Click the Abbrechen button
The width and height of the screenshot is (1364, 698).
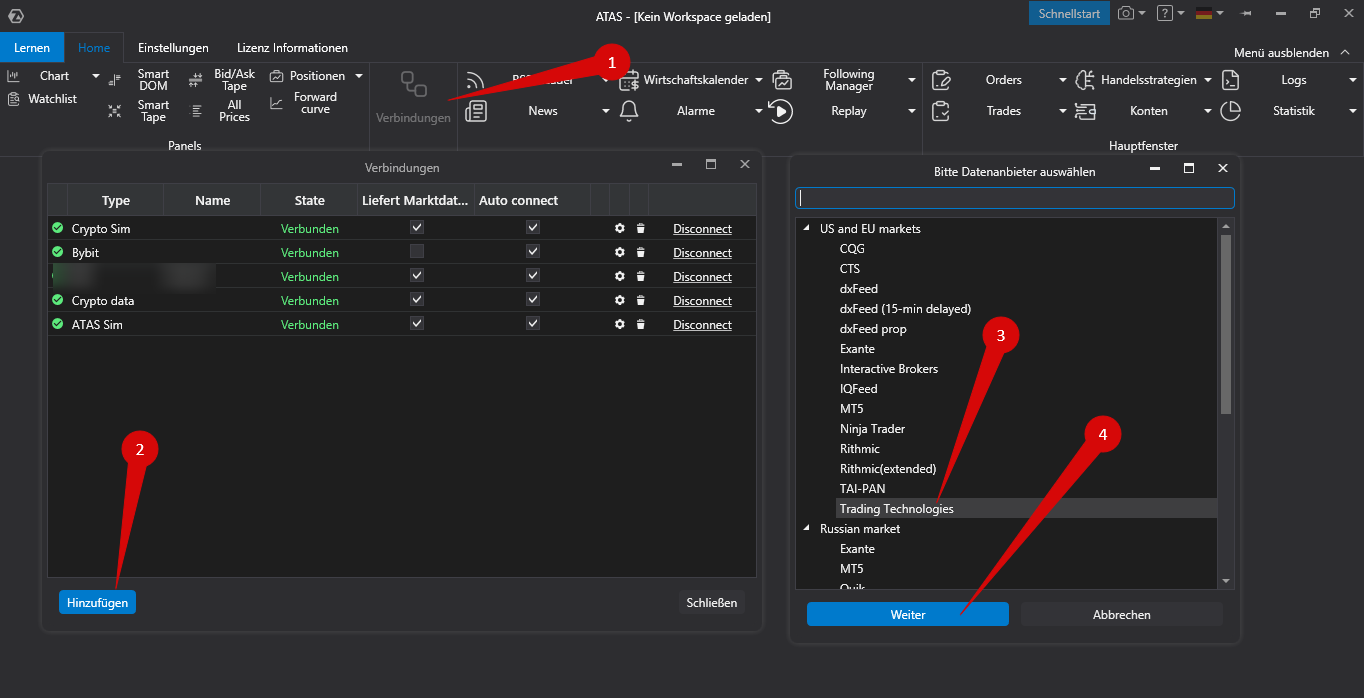[1122, 614]
